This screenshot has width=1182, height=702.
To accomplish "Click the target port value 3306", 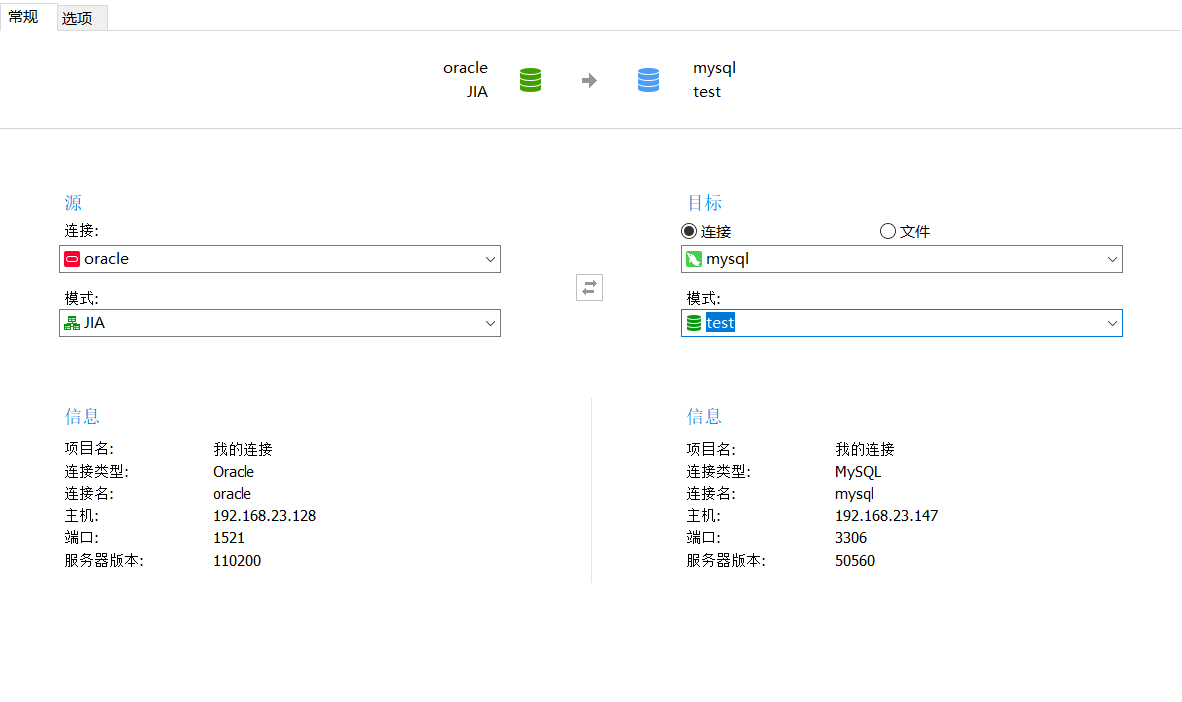I will 851,538.
